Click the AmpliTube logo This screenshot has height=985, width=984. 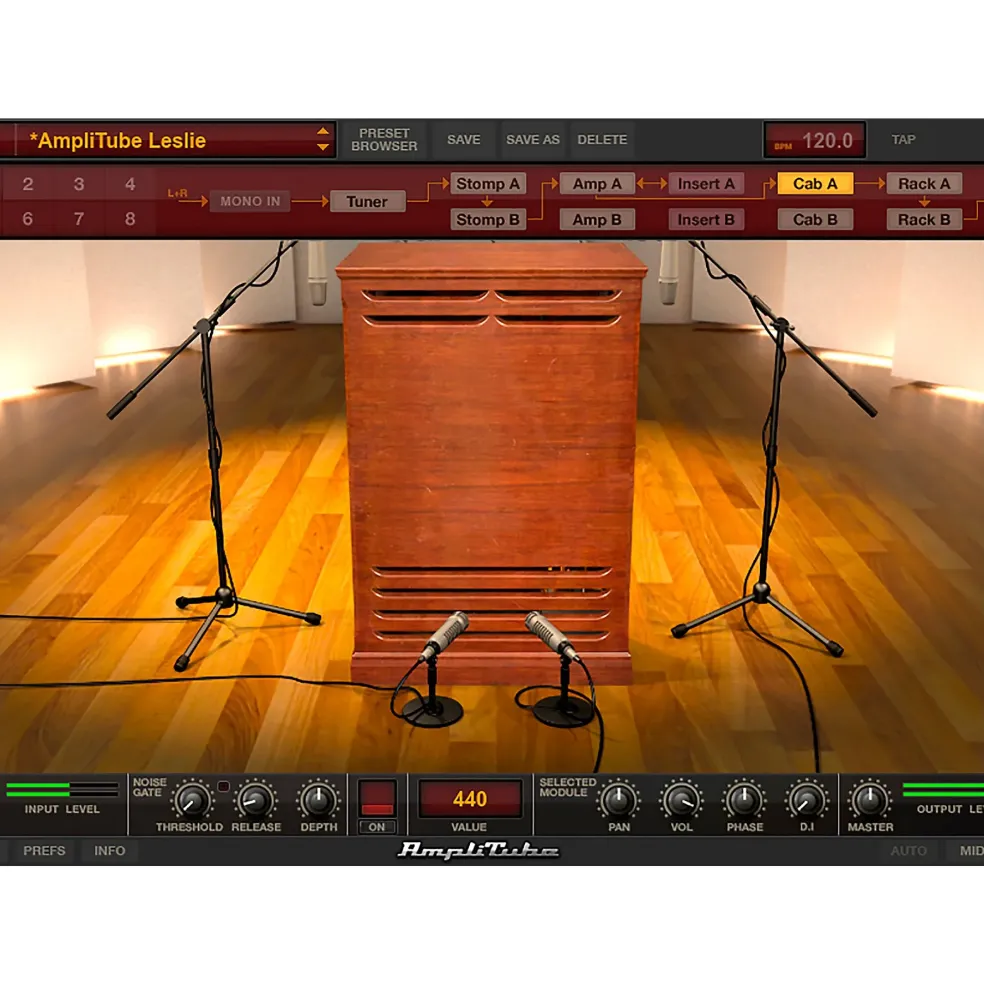pyautogui.click(x=478, y=850)
